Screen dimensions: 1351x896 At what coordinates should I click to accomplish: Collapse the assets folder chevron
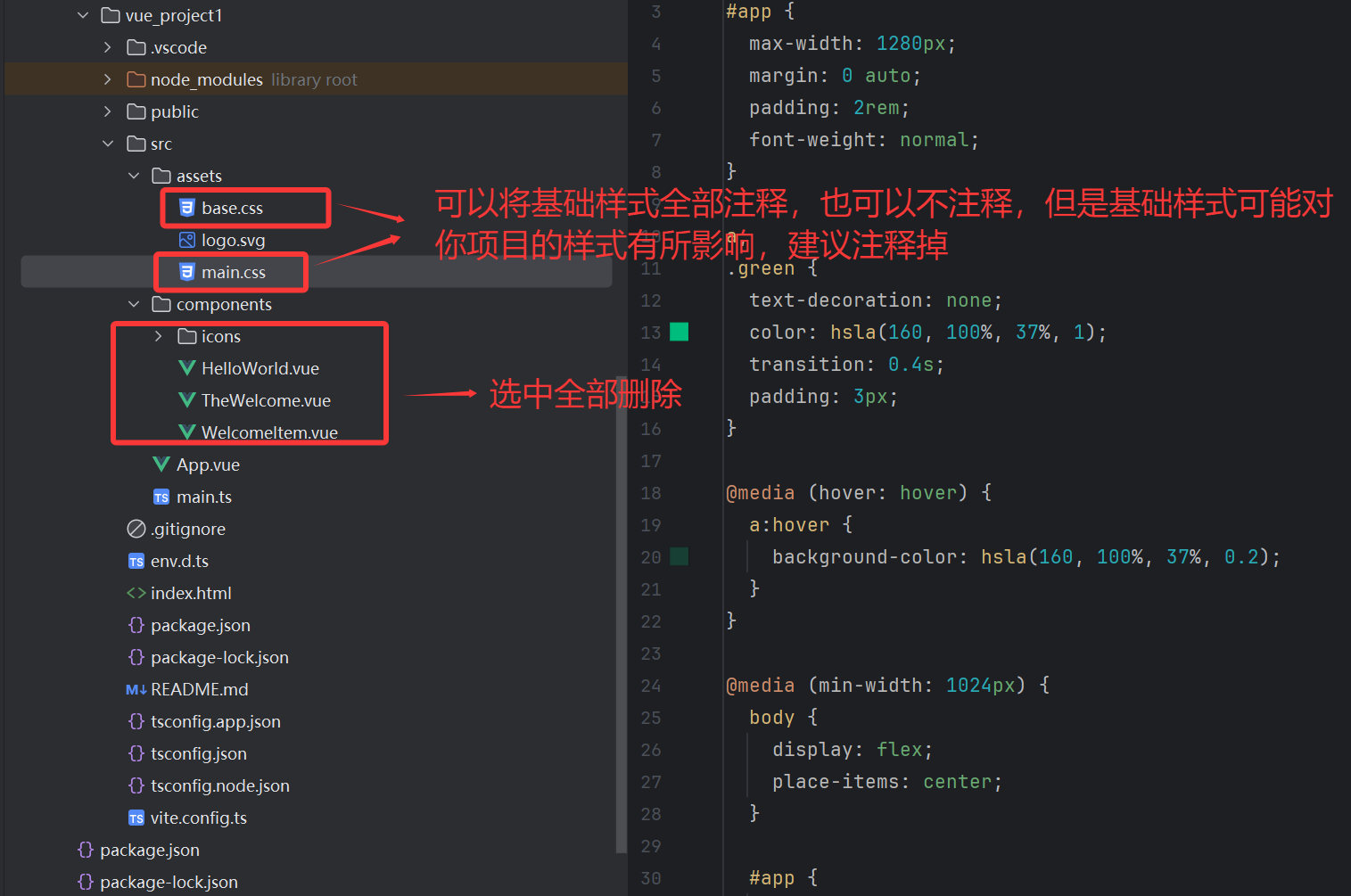[x=134, y=176]
